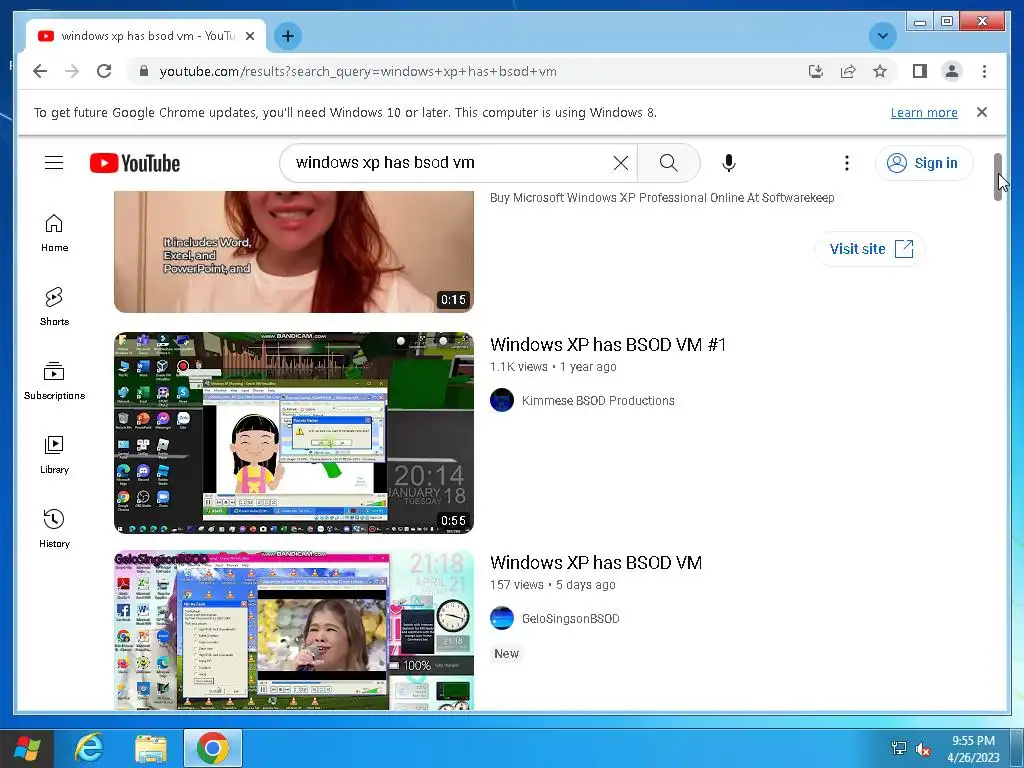Open the 'Windows XP has BSOD VM' title by GeloSingsonBSOD

click(596, 562)
